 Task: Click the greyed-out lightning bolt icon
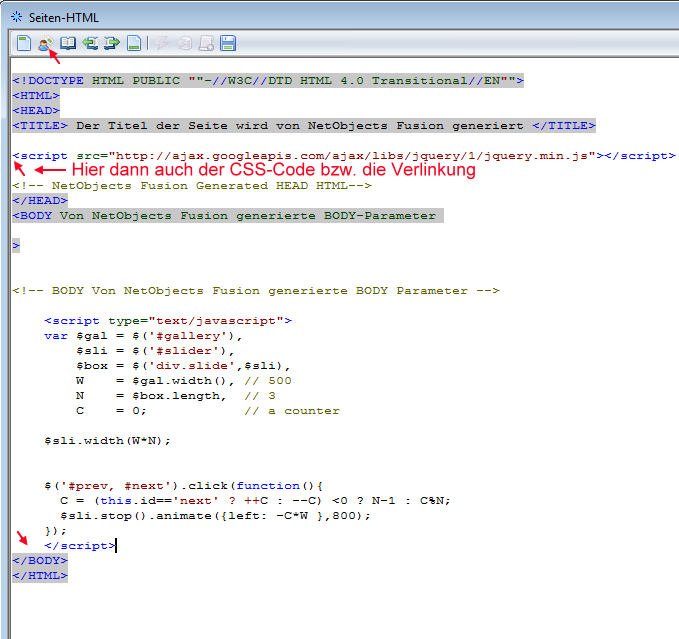[x=162, y=43]
